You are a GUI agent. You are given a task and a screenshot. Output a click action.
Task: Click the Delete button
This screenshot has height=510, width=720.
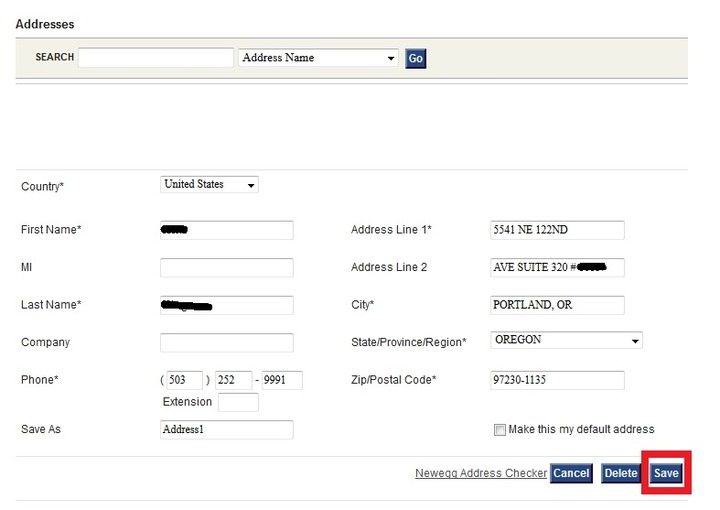pos(621,473)
